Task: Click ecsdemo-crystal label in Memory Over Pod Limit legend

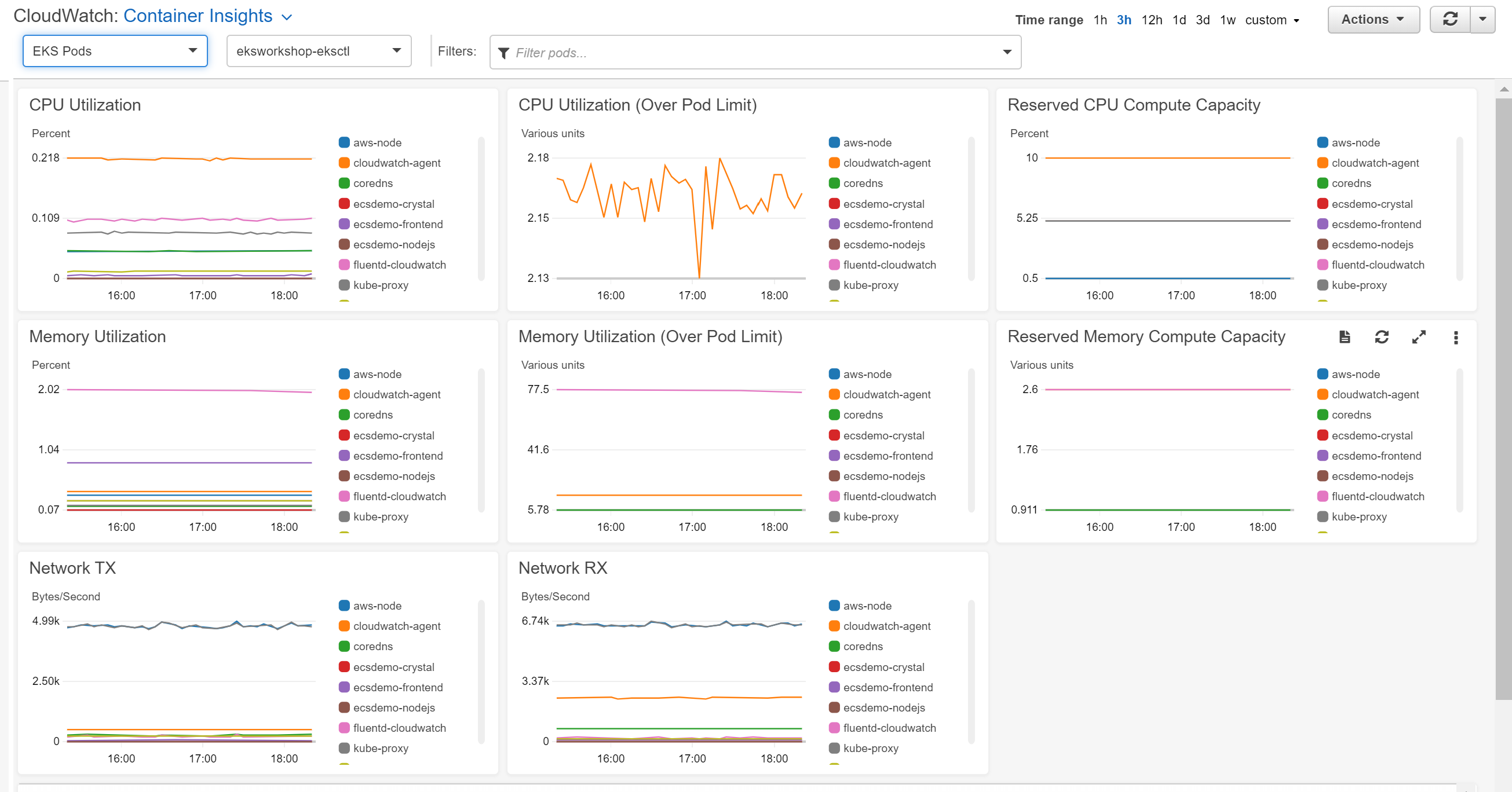Action: coord(884,435)
